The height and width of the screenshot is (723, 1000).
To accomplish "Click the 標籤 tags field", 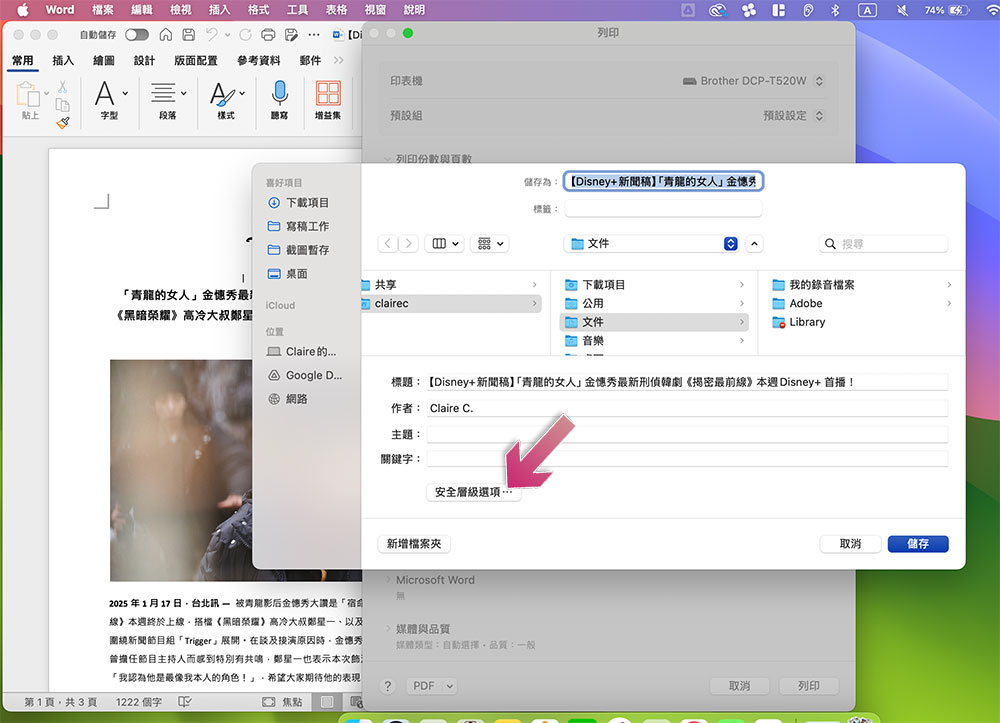I will click(663, 208).
